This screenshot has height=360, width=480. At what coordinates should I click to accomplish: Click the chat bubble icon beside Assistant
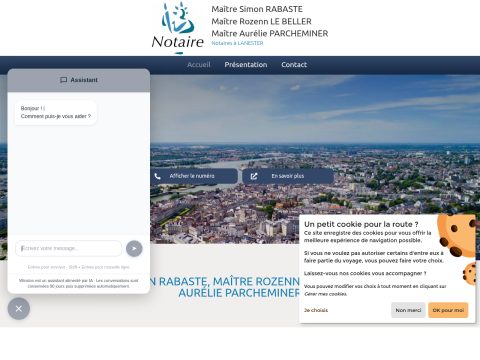coord(63,80)
